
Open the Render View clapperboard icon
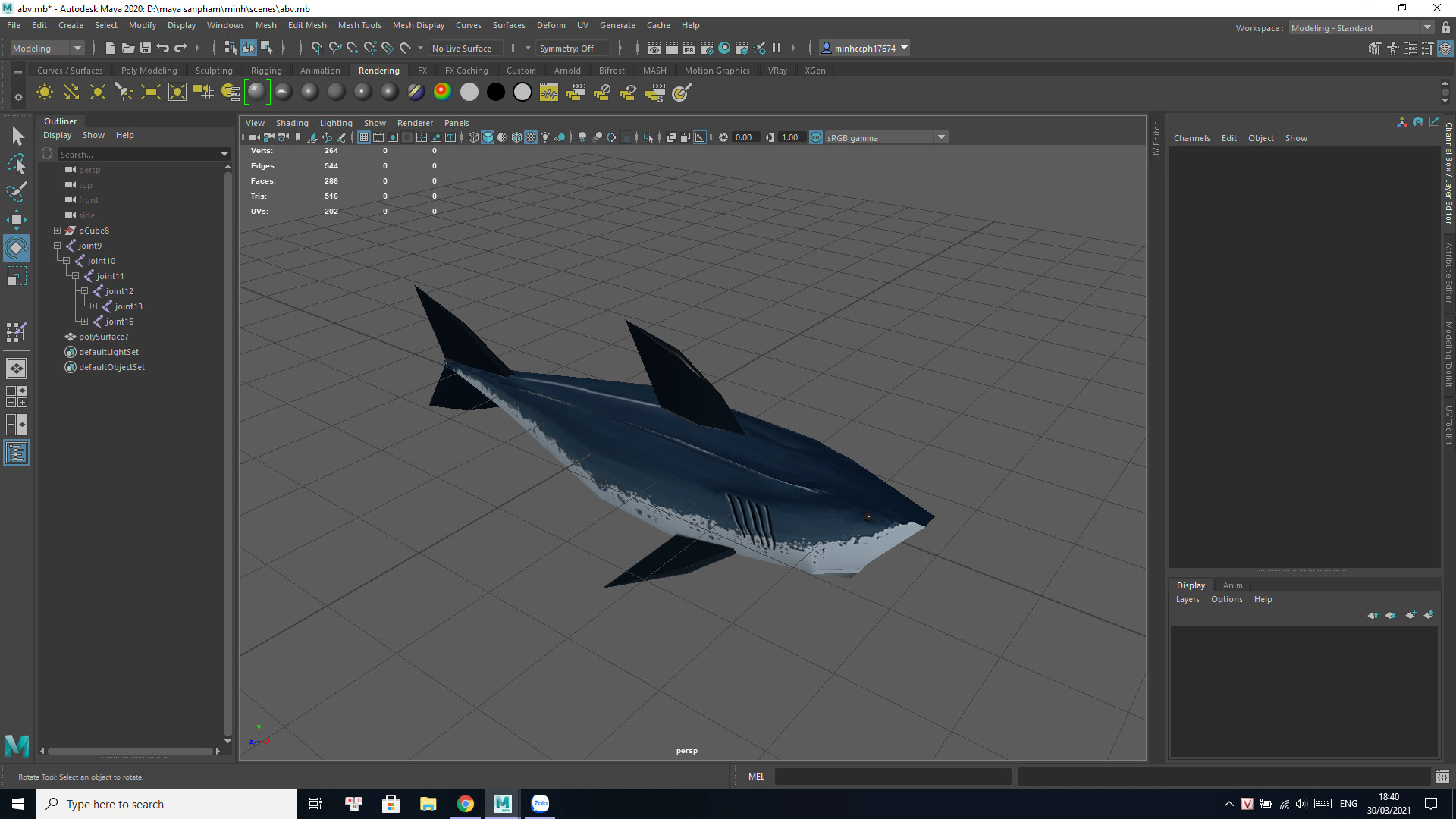pos(576,92)
